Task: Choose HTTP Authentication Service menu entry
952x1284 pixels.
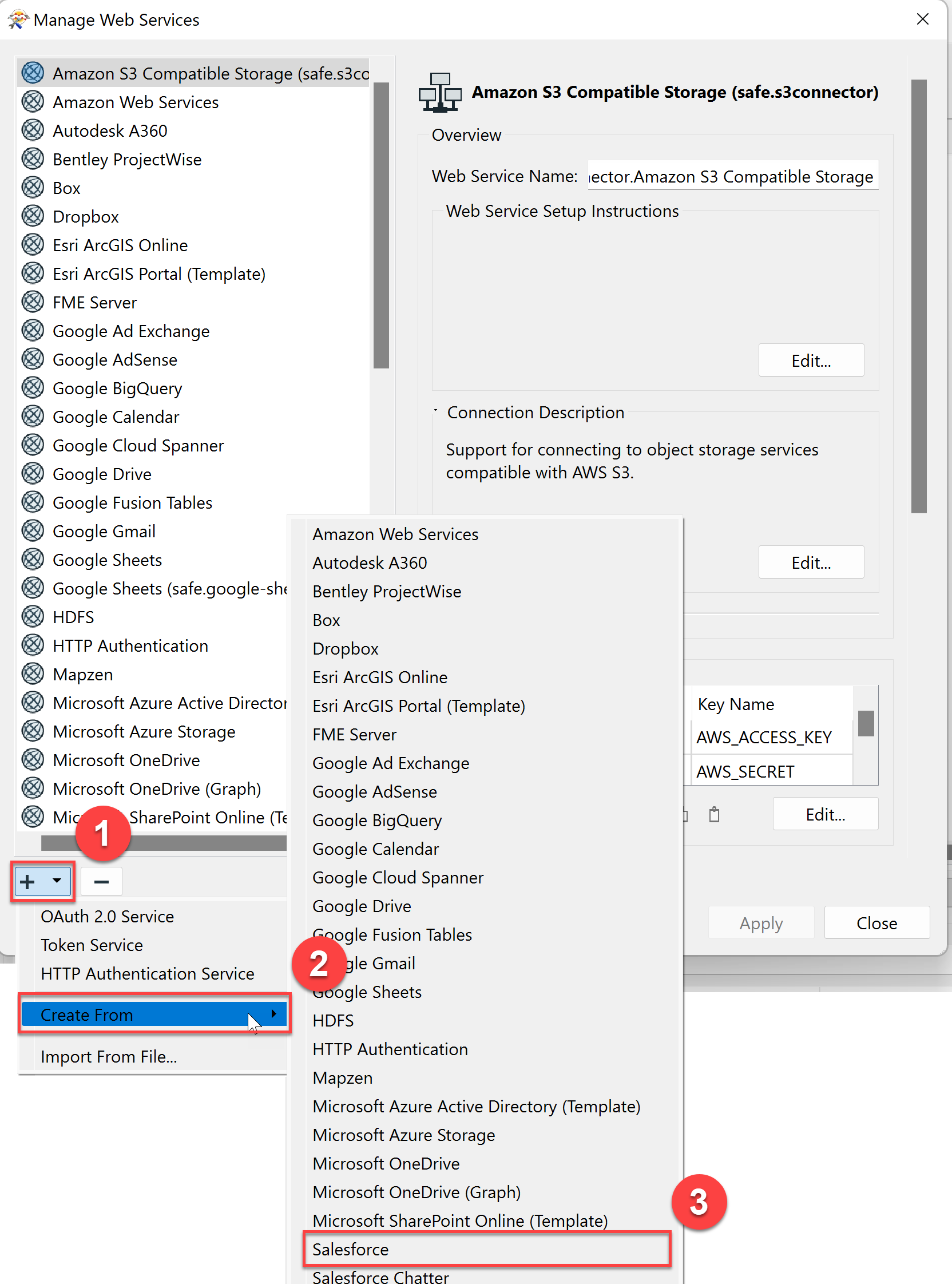Action: pos(148,974)
